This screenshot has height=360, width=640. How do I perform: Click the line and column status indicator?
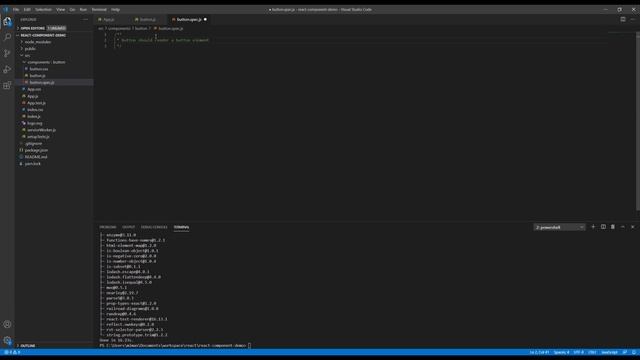click(539, 352)
